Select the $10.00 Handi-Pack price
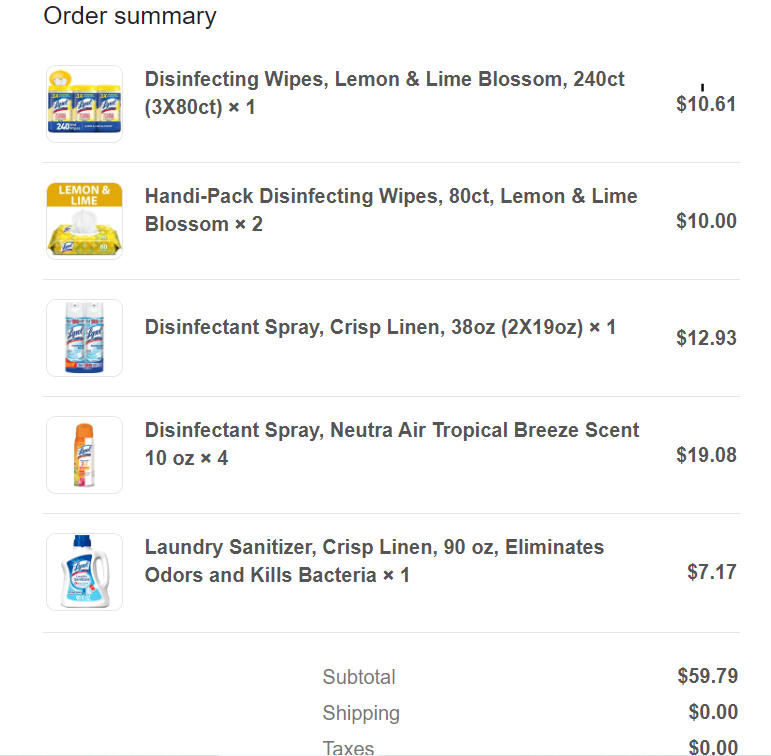This screenshot has width=771, height=756. coord(706,221)
